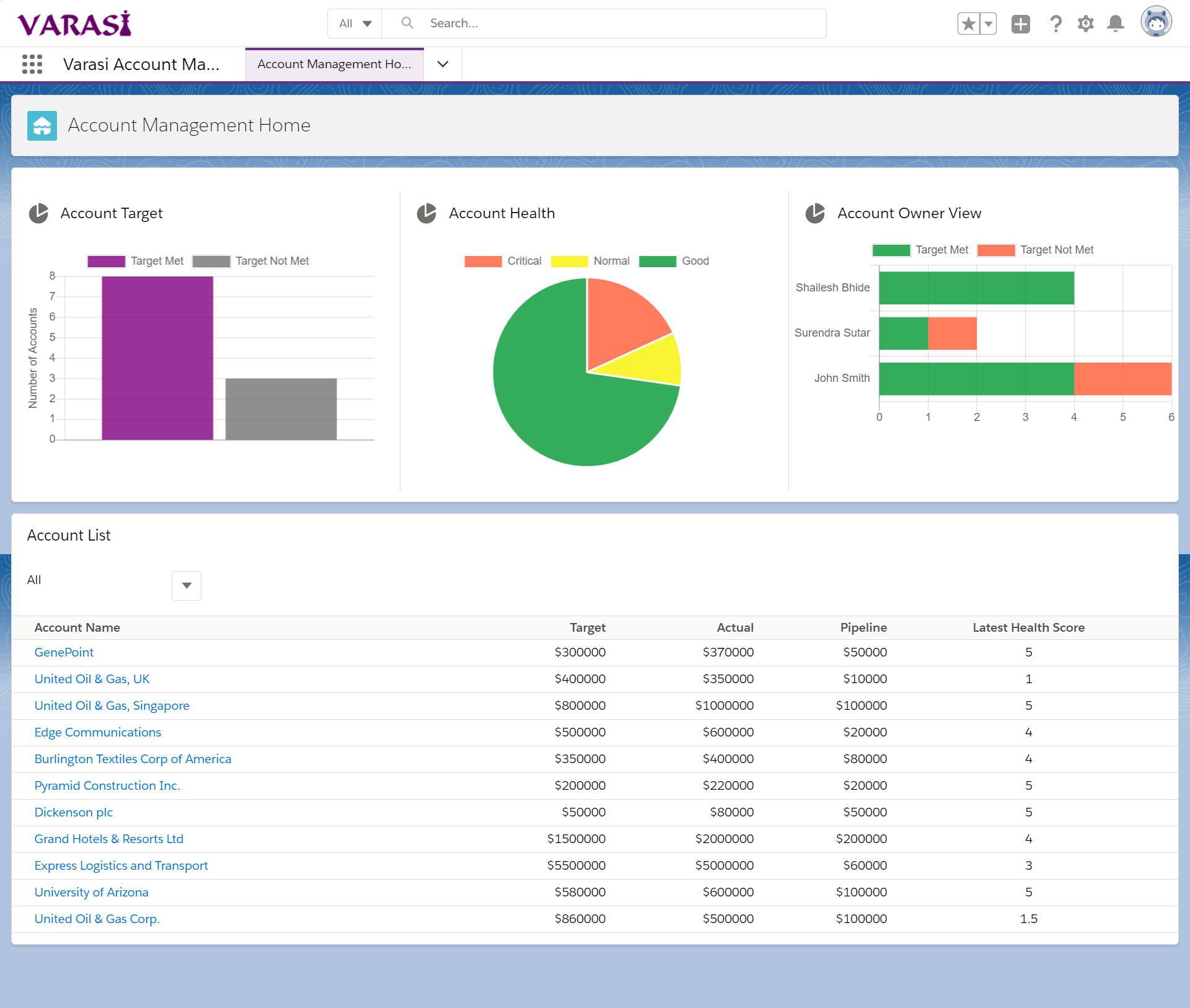Open Salesforce Setup gear icon
This screenshot has height=1008, width=1190.
1085,24
